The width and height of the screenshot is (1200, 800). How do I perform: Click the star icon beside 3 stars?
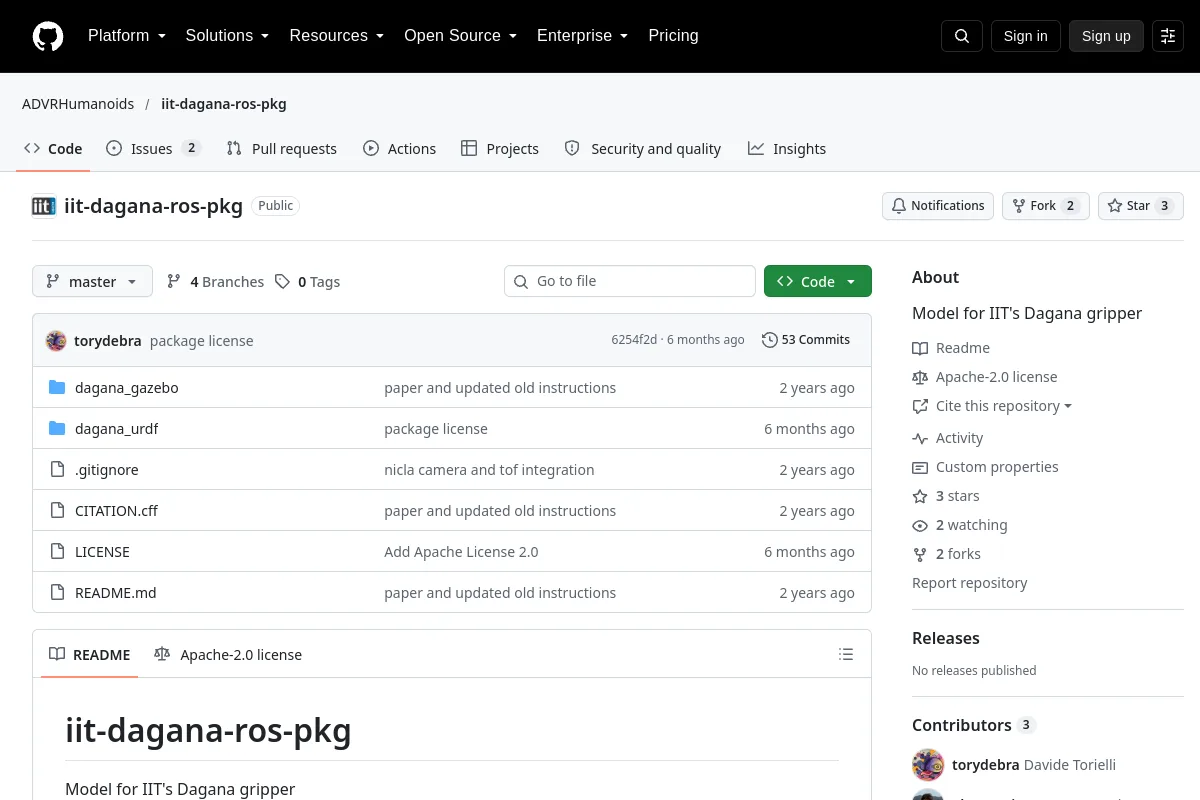click(920, 496)
